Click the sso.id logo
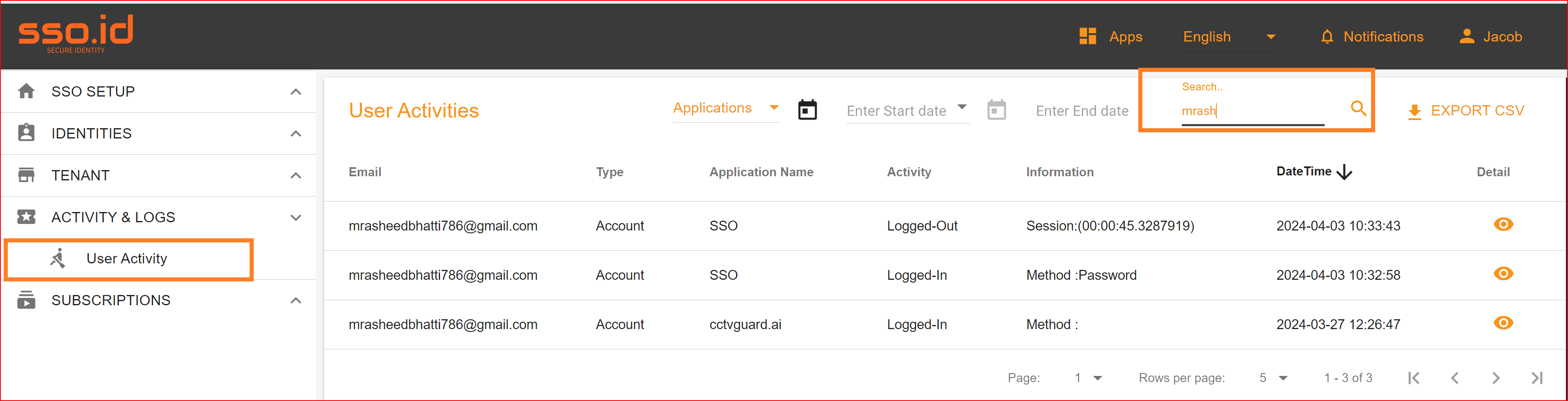 (76, 34)
